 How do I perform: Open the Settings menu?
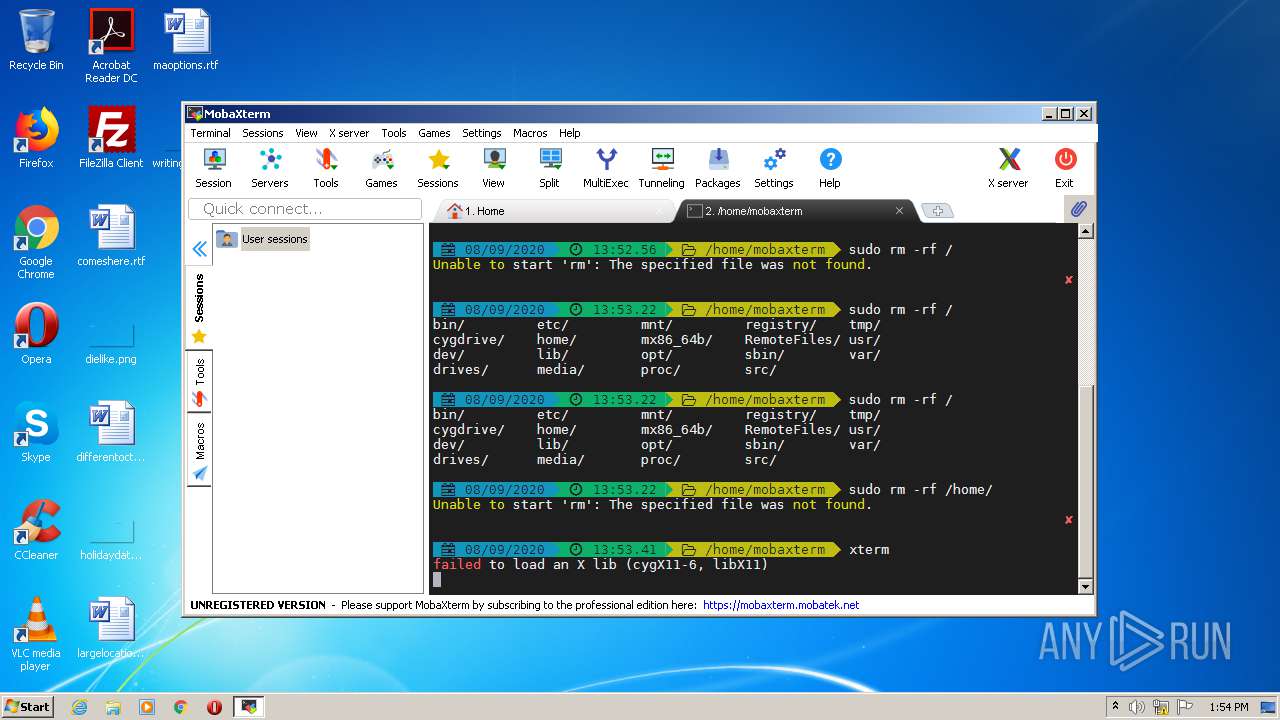point(482,133)
